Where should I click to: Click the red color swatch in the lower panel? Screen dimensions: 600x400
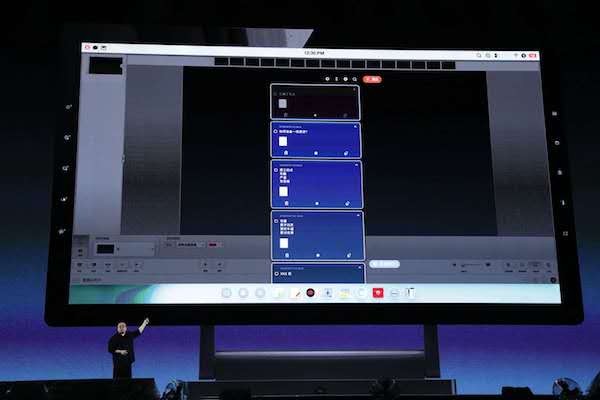[213, 245]
